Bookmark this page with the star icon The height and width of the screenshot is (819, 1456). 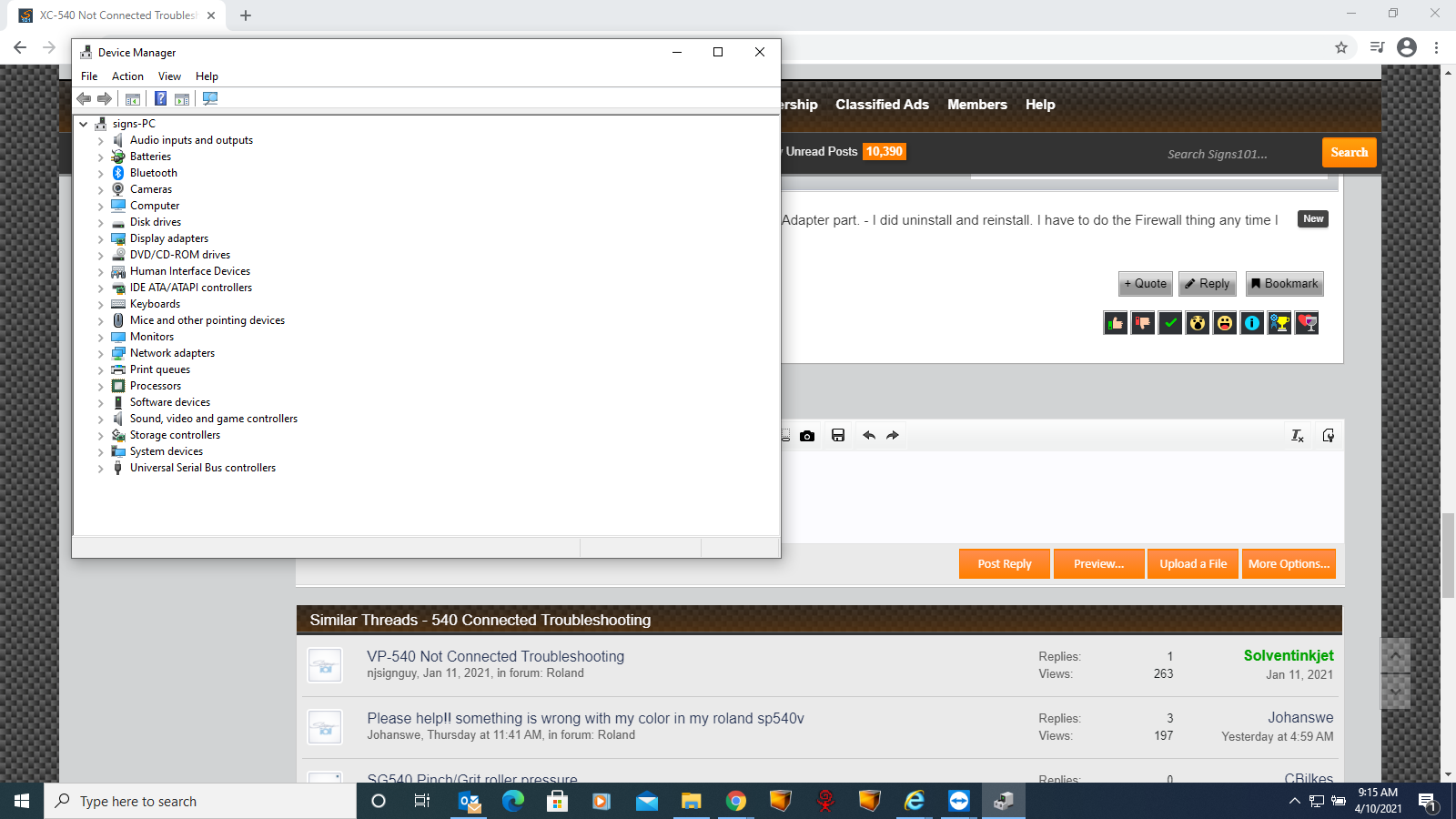click(1341, 47)
